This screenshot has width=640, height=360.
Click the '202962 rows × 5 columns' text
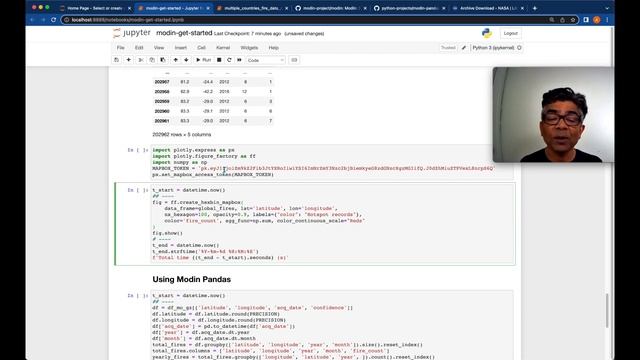click(x=182, y=134)
